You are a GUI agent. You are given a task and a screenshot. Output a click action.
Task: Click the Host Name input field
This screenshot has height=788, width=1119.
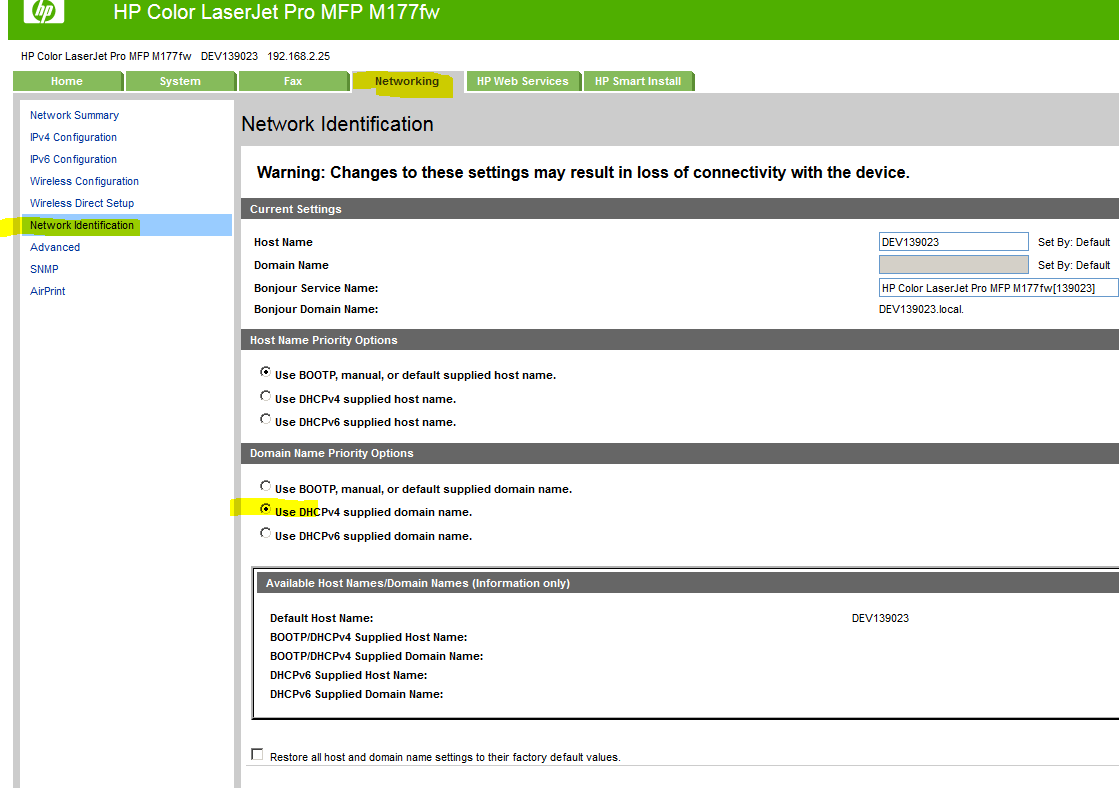pos(952,242)
